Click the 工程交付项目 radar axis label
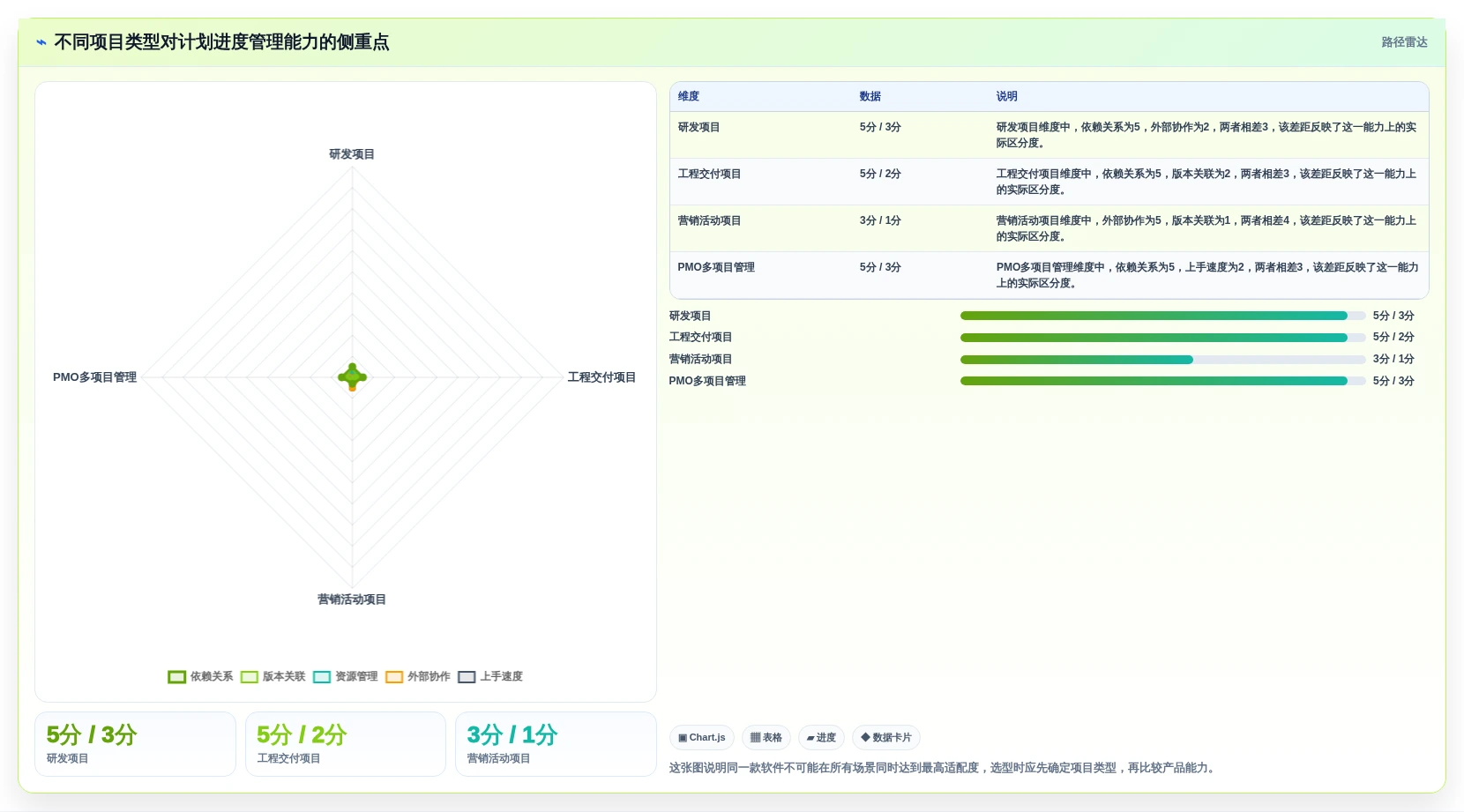 pyautogui.click(x=601, y=377)
